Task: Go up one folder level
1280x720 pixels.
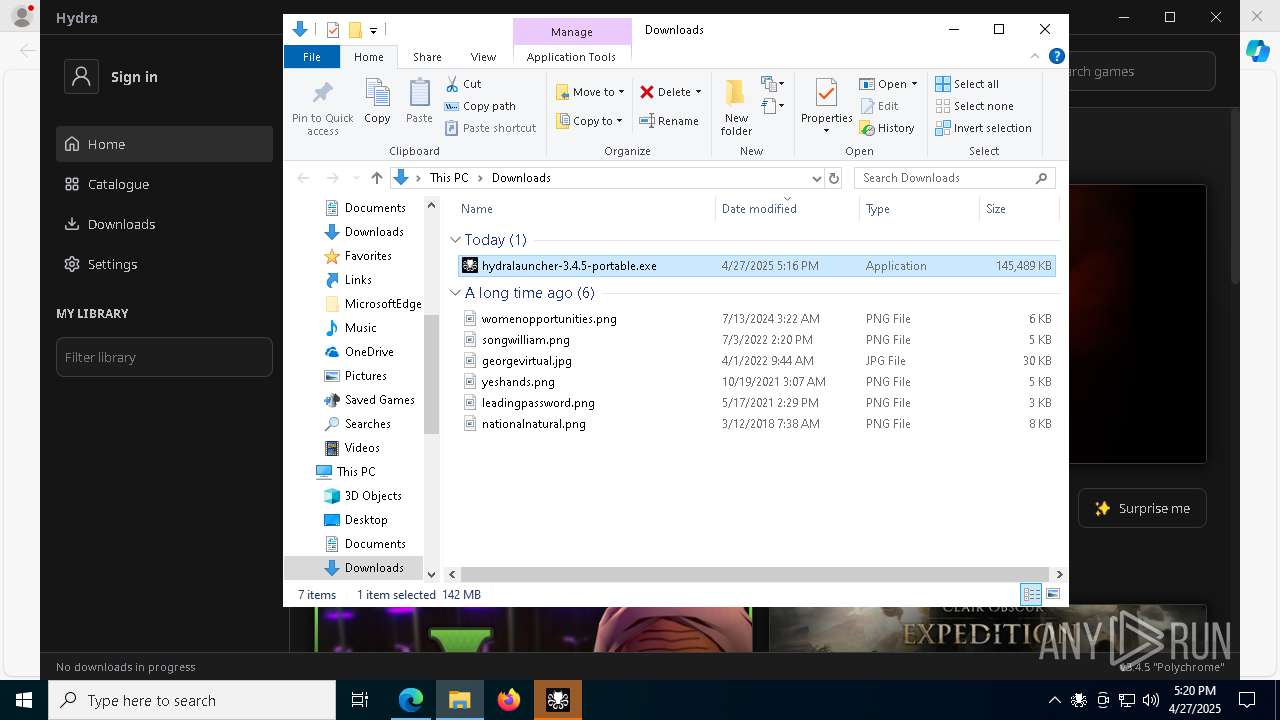Action: tap(376, 178)
